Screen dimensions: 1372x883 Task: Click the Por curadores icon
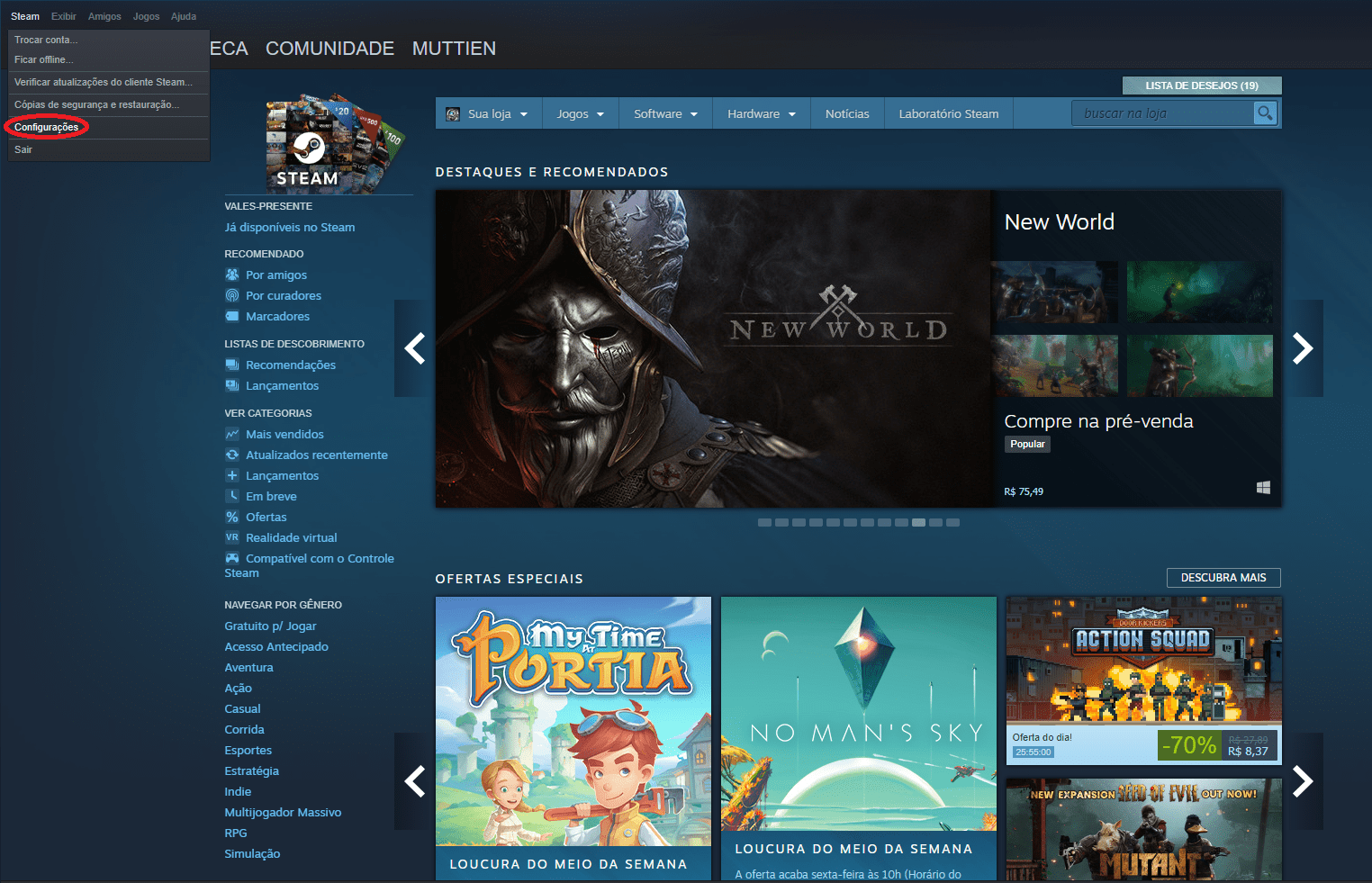pos(232,295)
